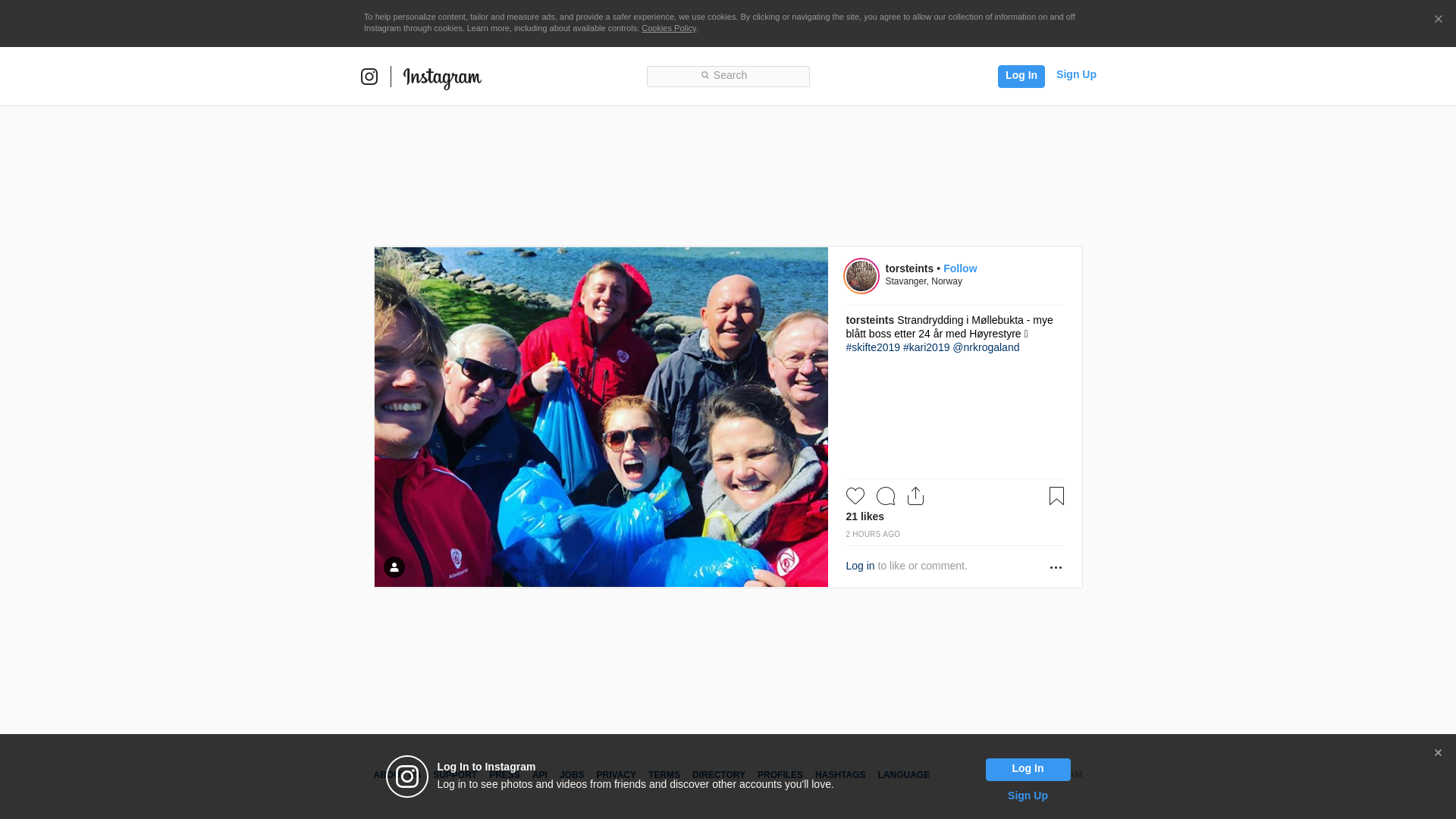Save the post with the bookmark icon

[1056, 496]
